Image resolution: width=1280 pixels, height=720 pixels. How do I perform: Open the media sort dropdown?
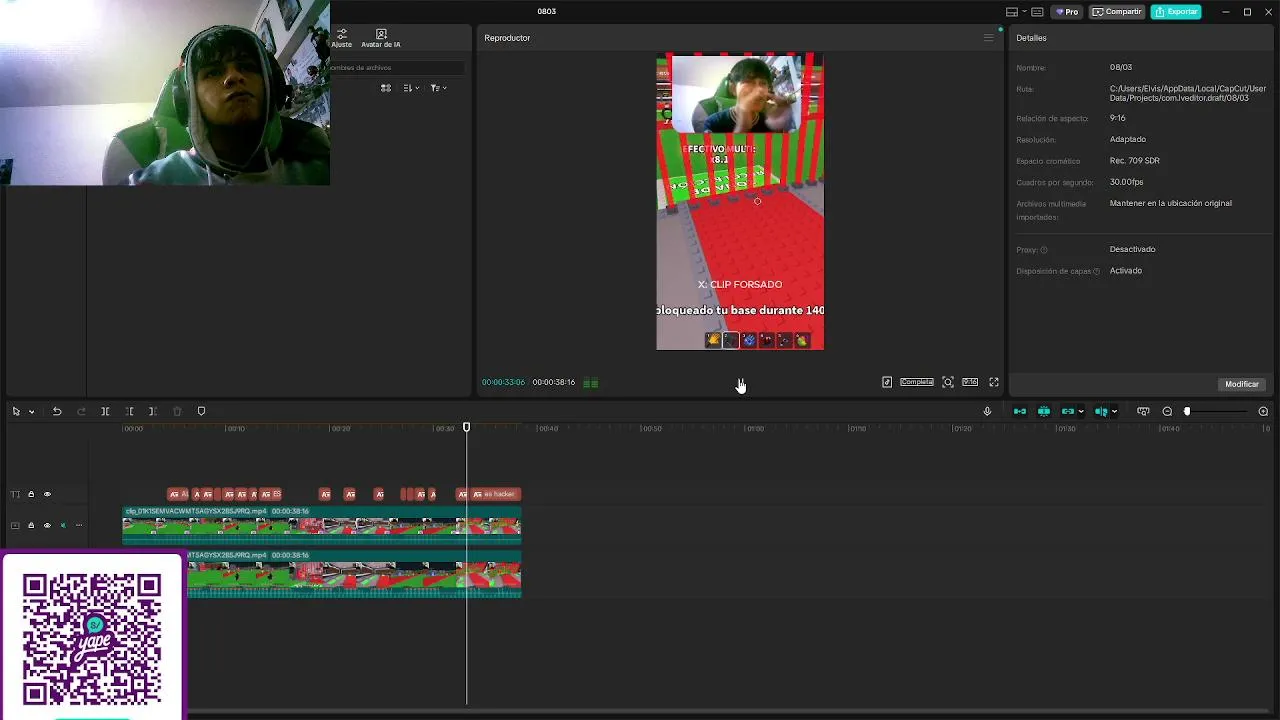(x=411, y=88)
